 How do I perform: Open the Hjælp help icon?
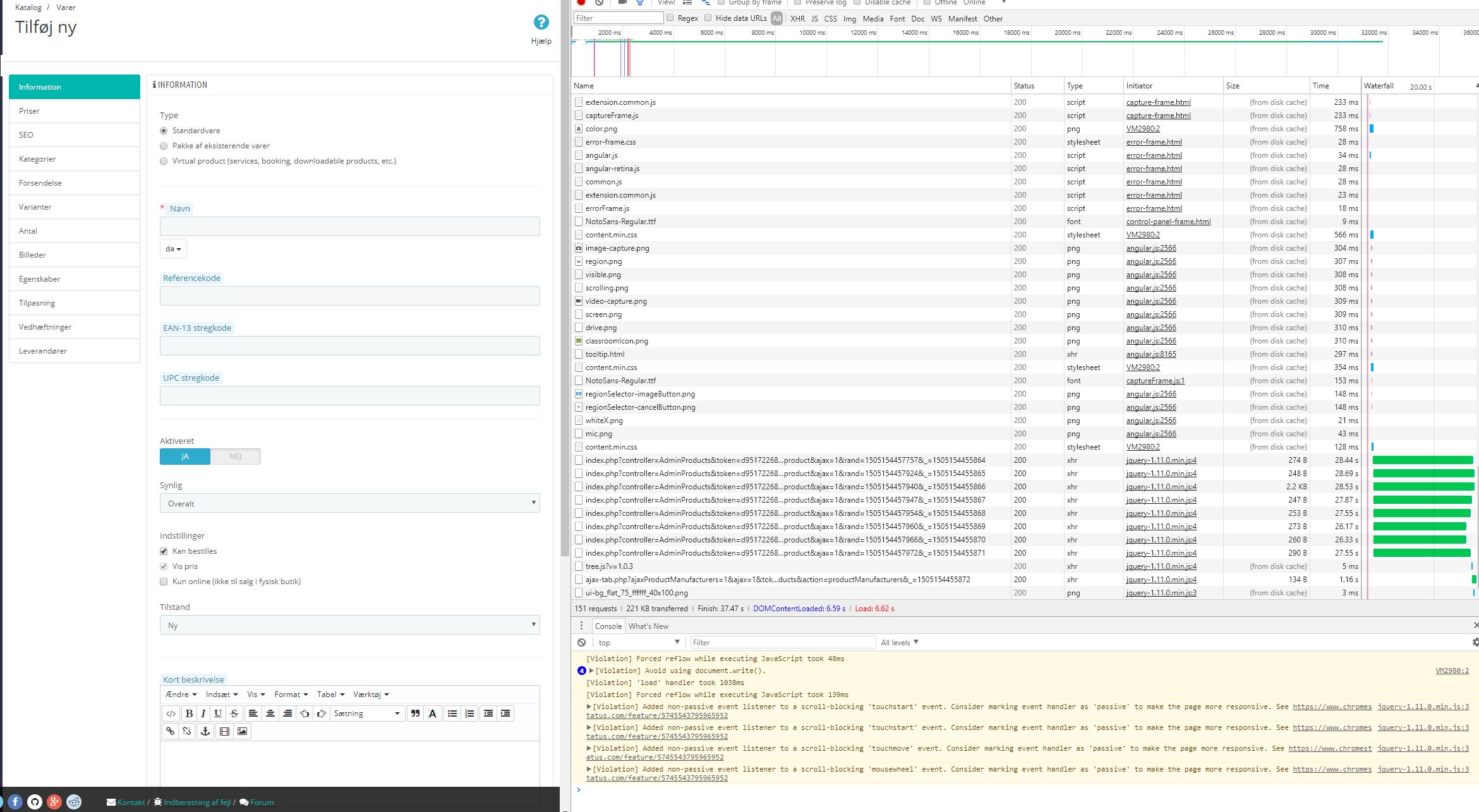[541, 23]
